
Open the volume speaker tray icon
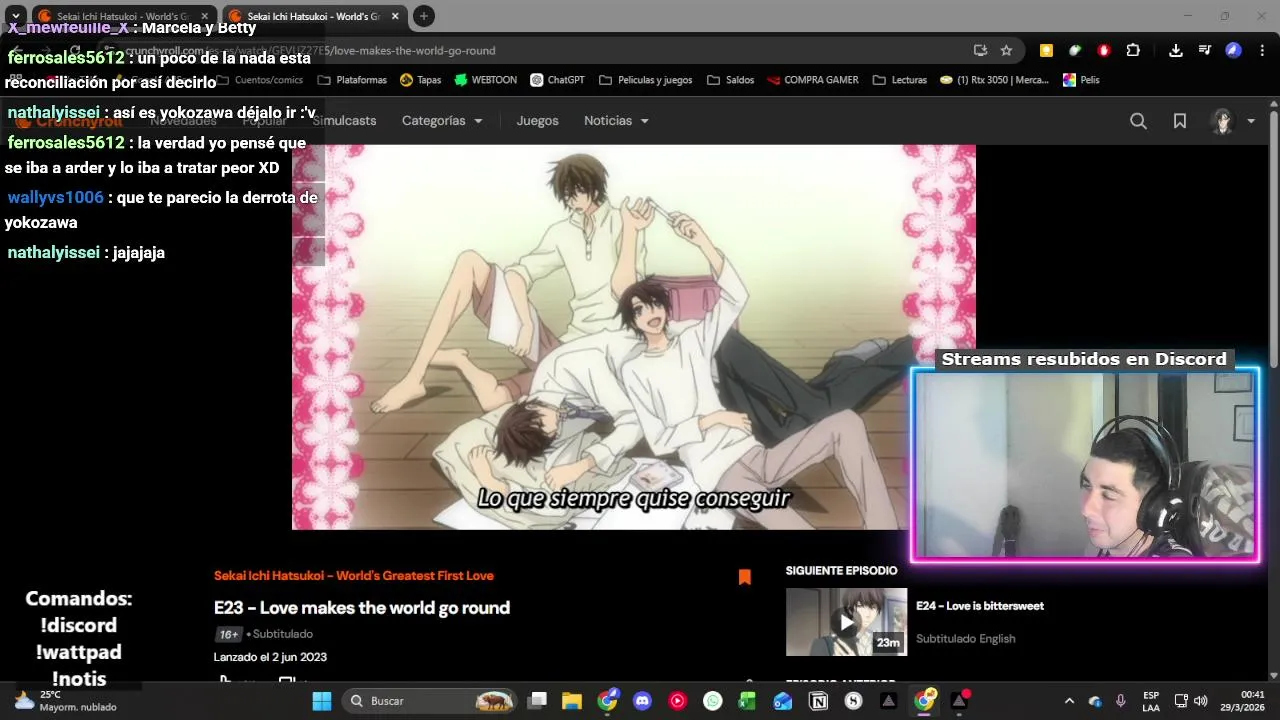click(x=1200, y=701)
